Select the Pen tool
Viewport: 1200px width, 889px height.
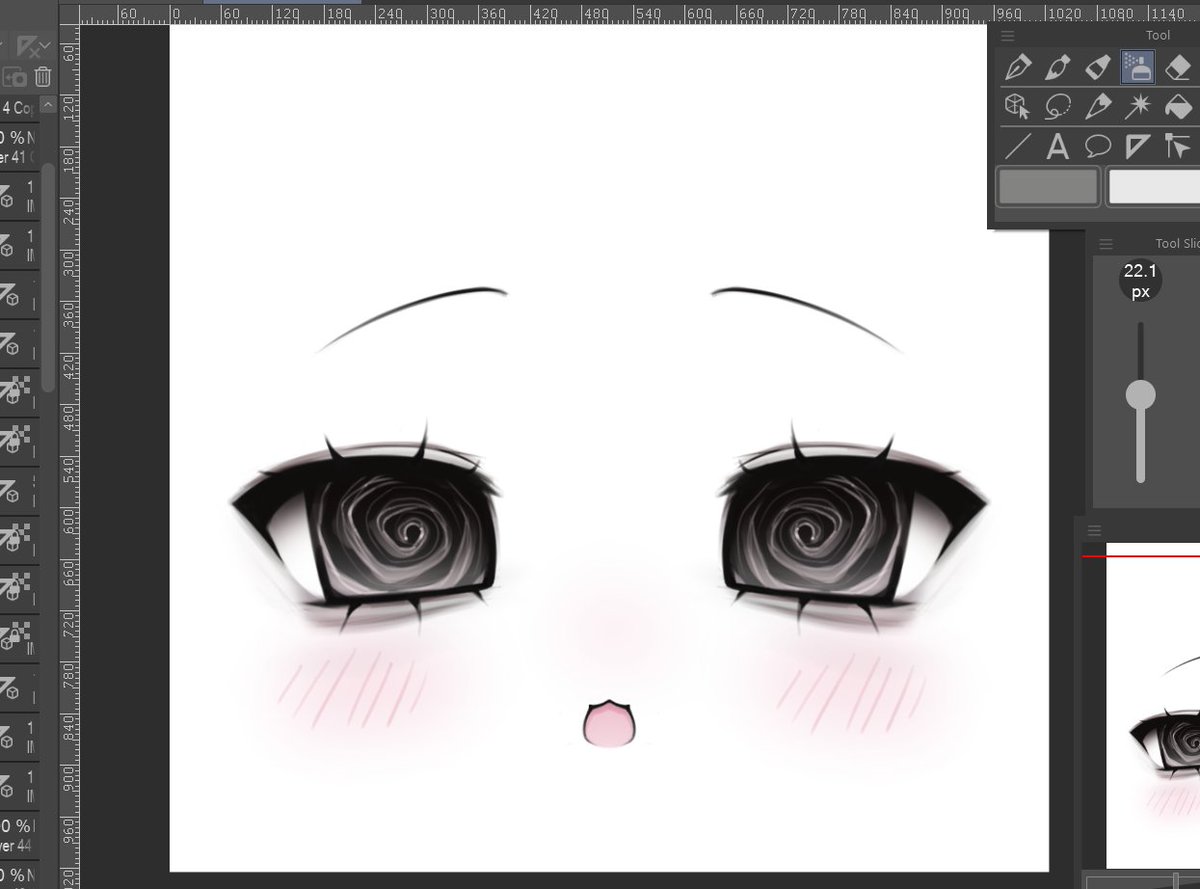tap(1018, 67)
